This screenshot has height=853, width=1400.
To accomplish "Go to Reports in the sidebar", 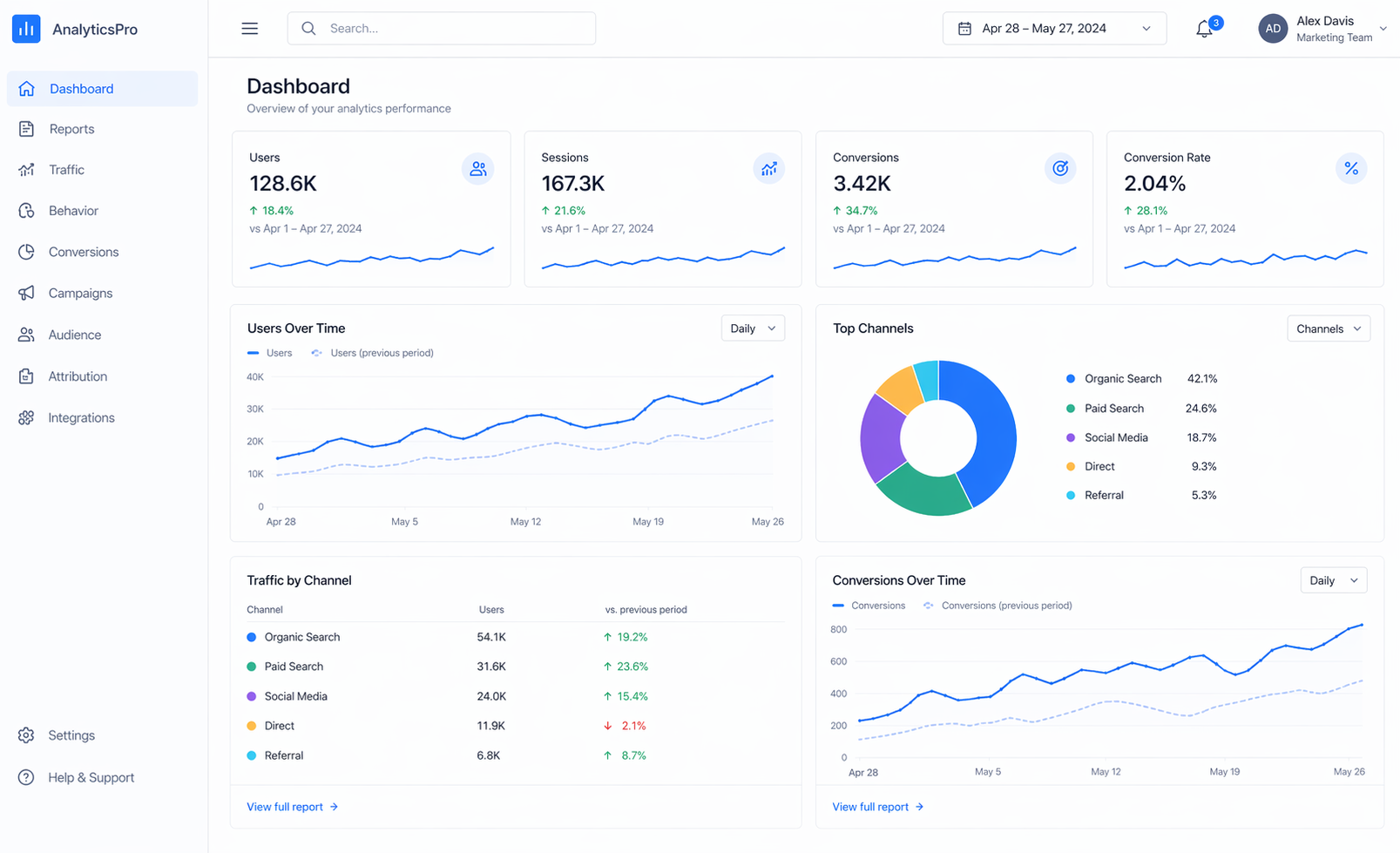I will tap(71, 129).
